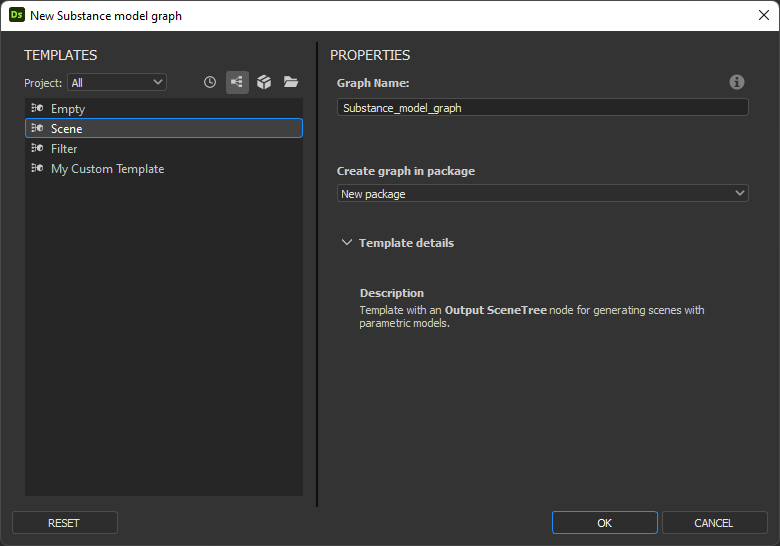Open the Project filter dropdown
The height and width of the screenshot is (546, 780).
pyautogui.click(x=116, y=83)
